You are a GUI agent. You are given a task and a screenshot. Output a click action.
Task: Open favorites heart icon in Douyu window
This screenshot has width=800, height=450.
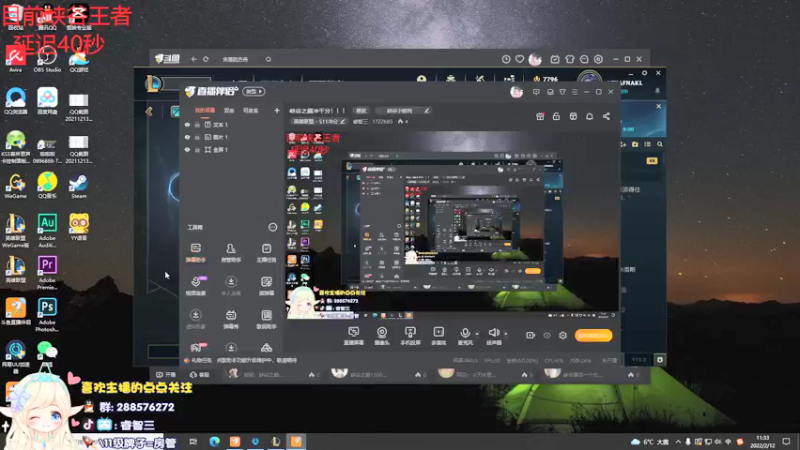519,59
